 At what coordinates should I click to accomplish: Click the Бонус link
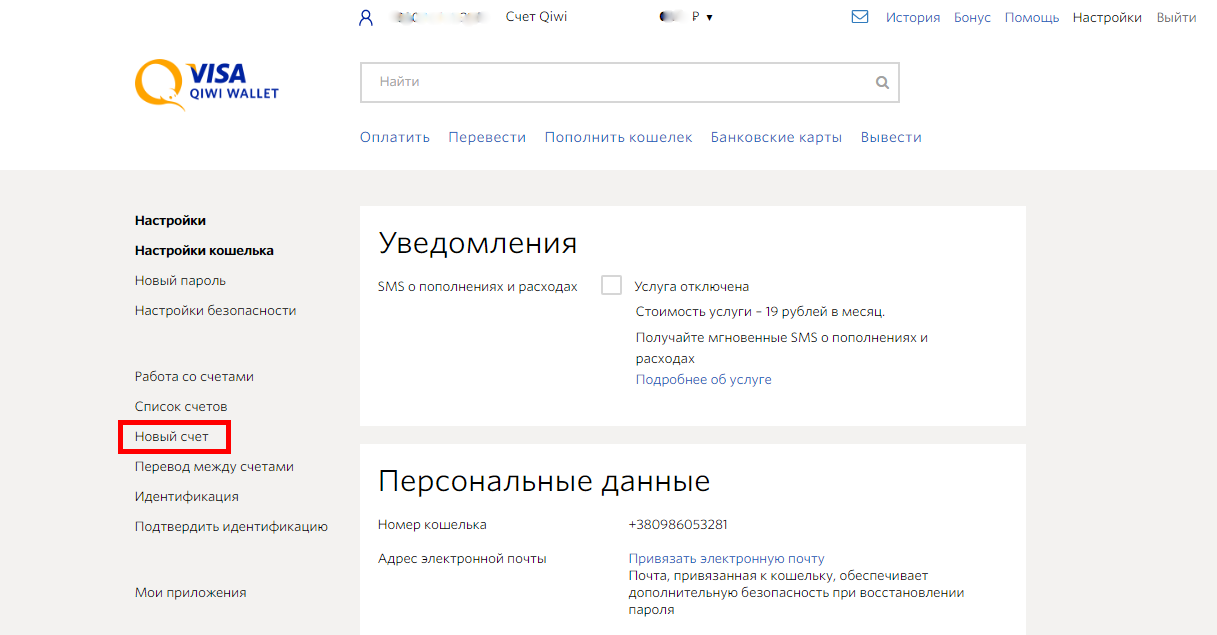(972, 17)
